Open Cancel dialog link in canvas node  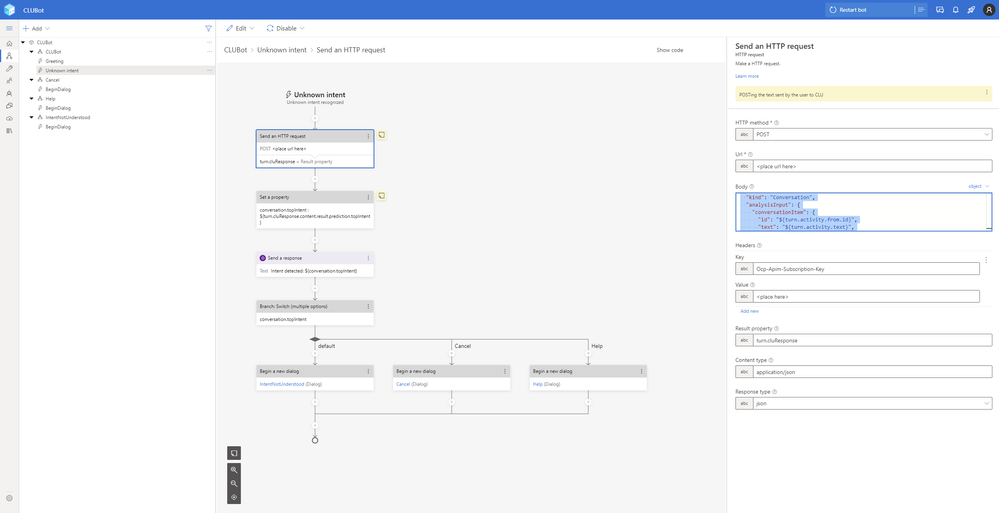pyautogui.click(x=403, y=384)
